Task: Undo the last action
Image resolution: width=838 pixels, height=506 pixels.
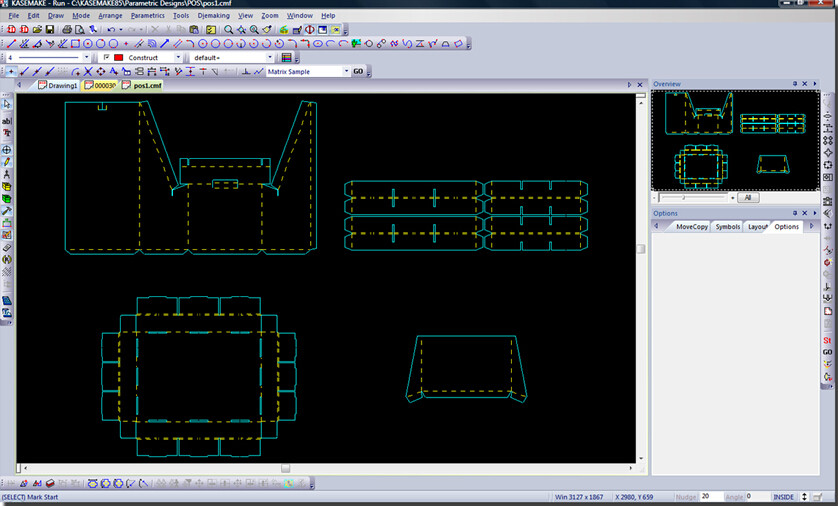Action: [x=111, y=29]
